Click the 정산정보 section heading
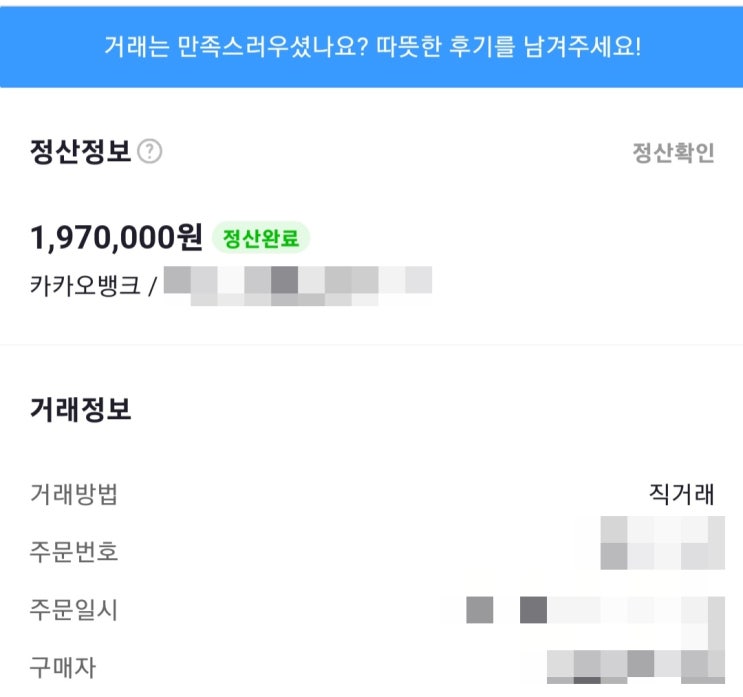 81,153
